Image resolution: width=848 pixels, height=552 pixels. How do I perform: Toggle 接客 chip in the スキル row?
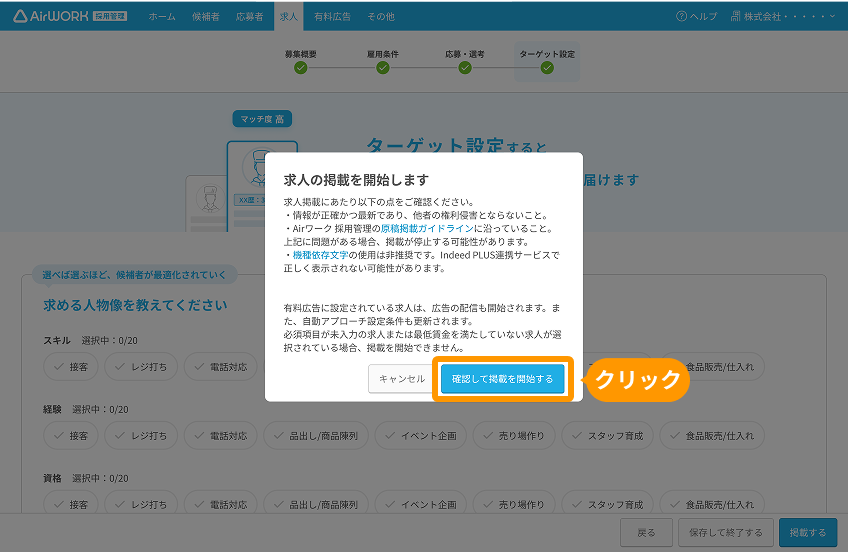point(71,367)
